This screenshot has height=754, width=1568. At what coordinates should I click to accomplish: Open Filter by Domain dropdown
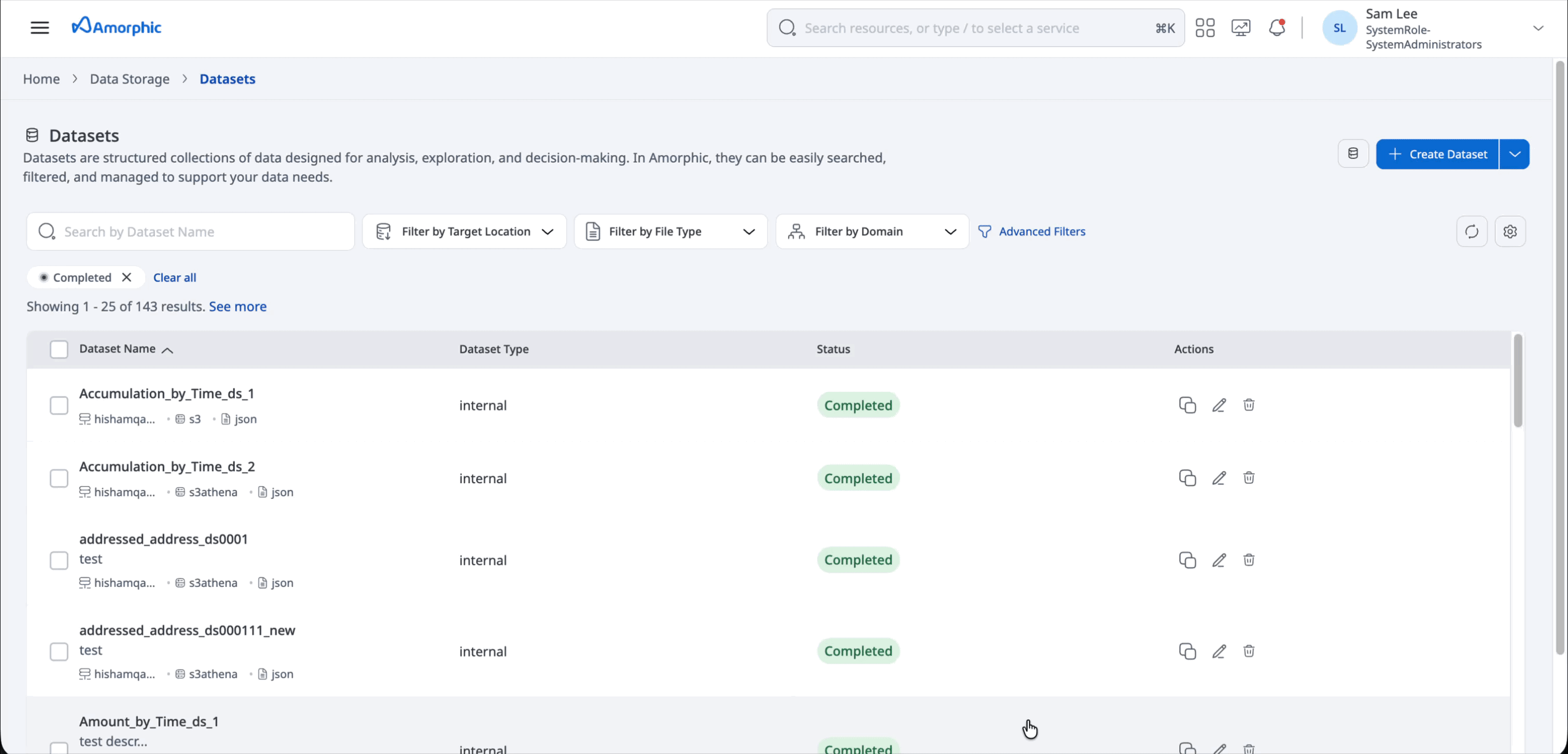click(x=872, y=231)
